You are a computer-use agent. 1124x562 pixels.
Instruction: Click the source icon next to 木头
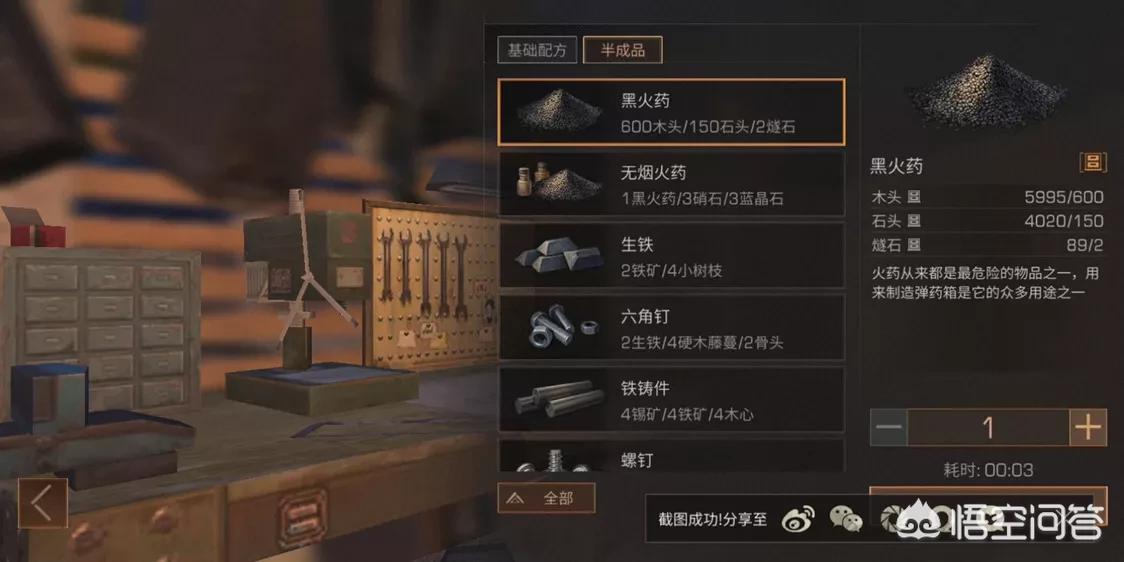pos(914,197)
